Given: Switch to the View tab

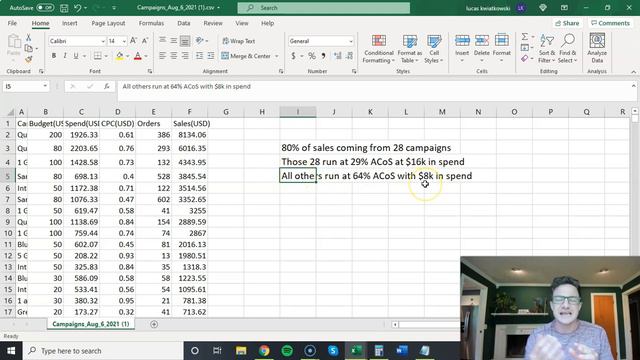Looking at the screenshot, I should coord(242,23).
